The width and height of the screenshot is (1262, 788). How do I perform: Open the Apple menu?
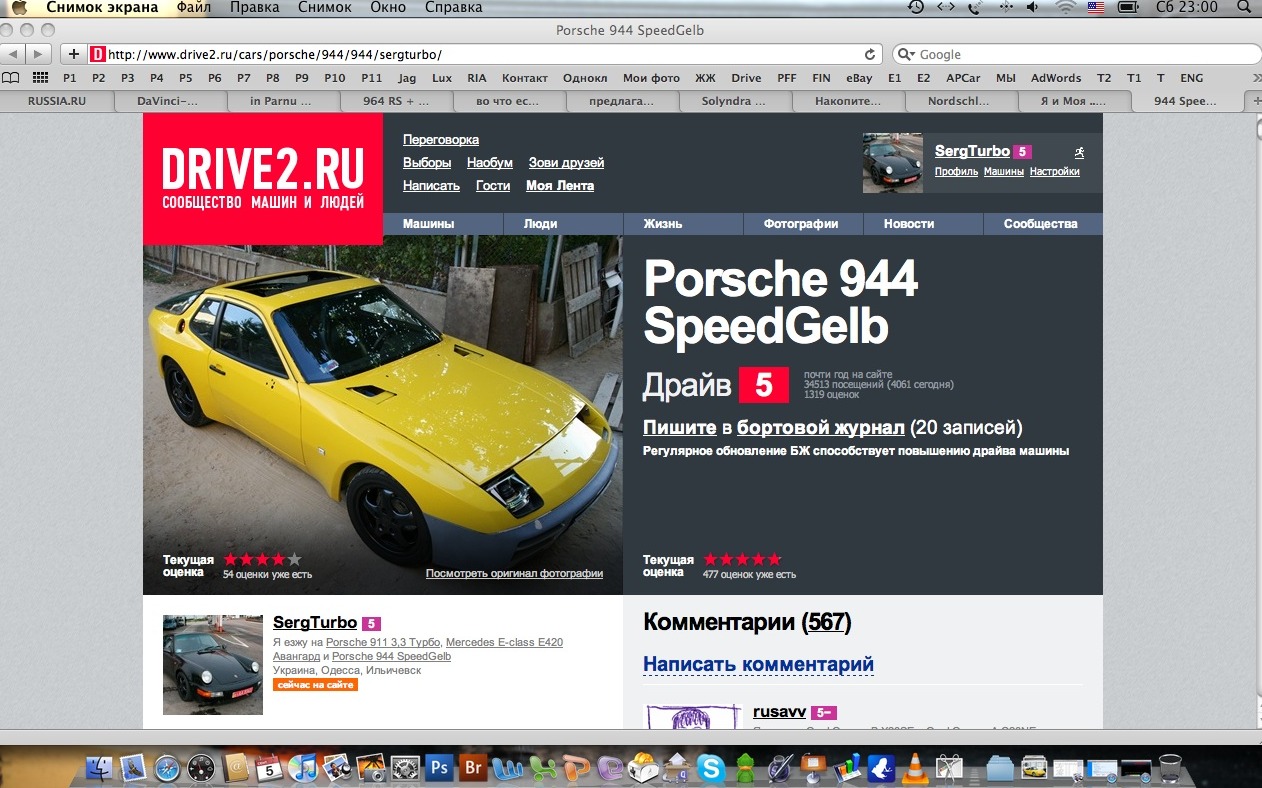click(x=19, y=7)
